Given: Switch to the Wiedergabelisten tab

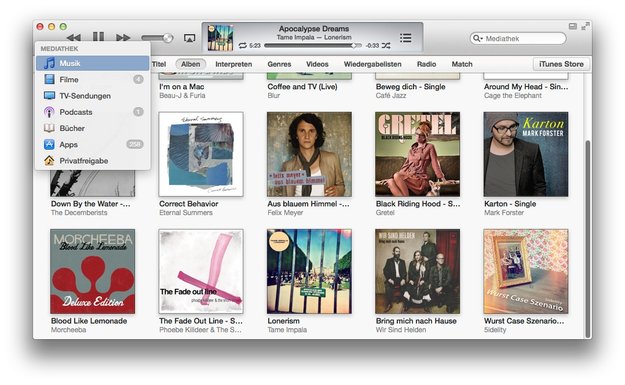Looking at the screenshot, I should [372, 64].
